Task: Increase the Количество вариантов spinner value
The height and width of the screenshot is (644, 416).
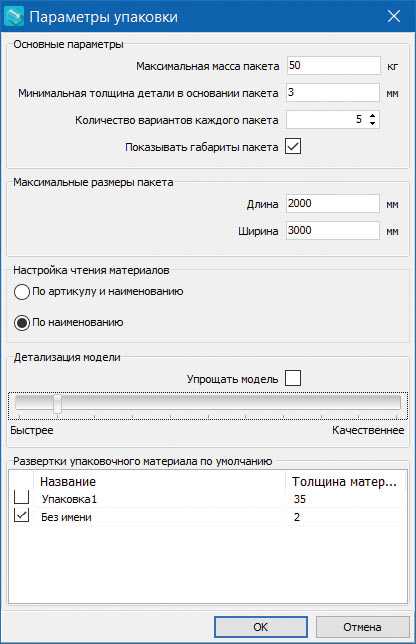Action: pos(372,116)
